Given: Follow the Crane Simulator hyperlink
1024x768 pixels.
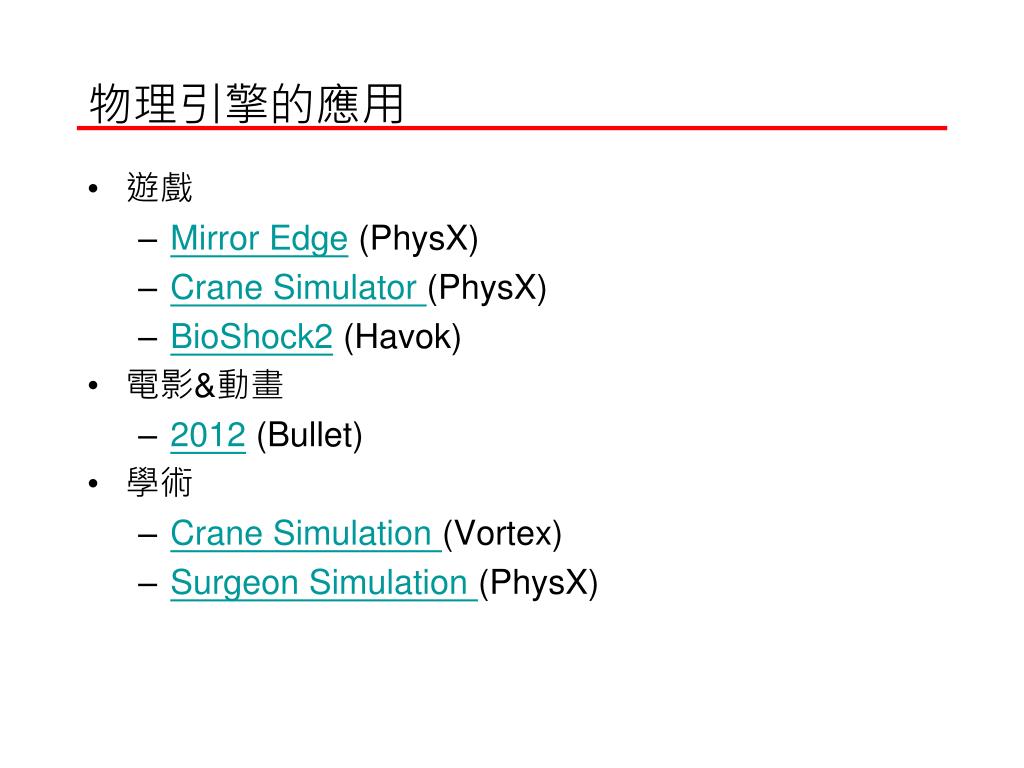Looking at the screenshot, I should 298,288.
